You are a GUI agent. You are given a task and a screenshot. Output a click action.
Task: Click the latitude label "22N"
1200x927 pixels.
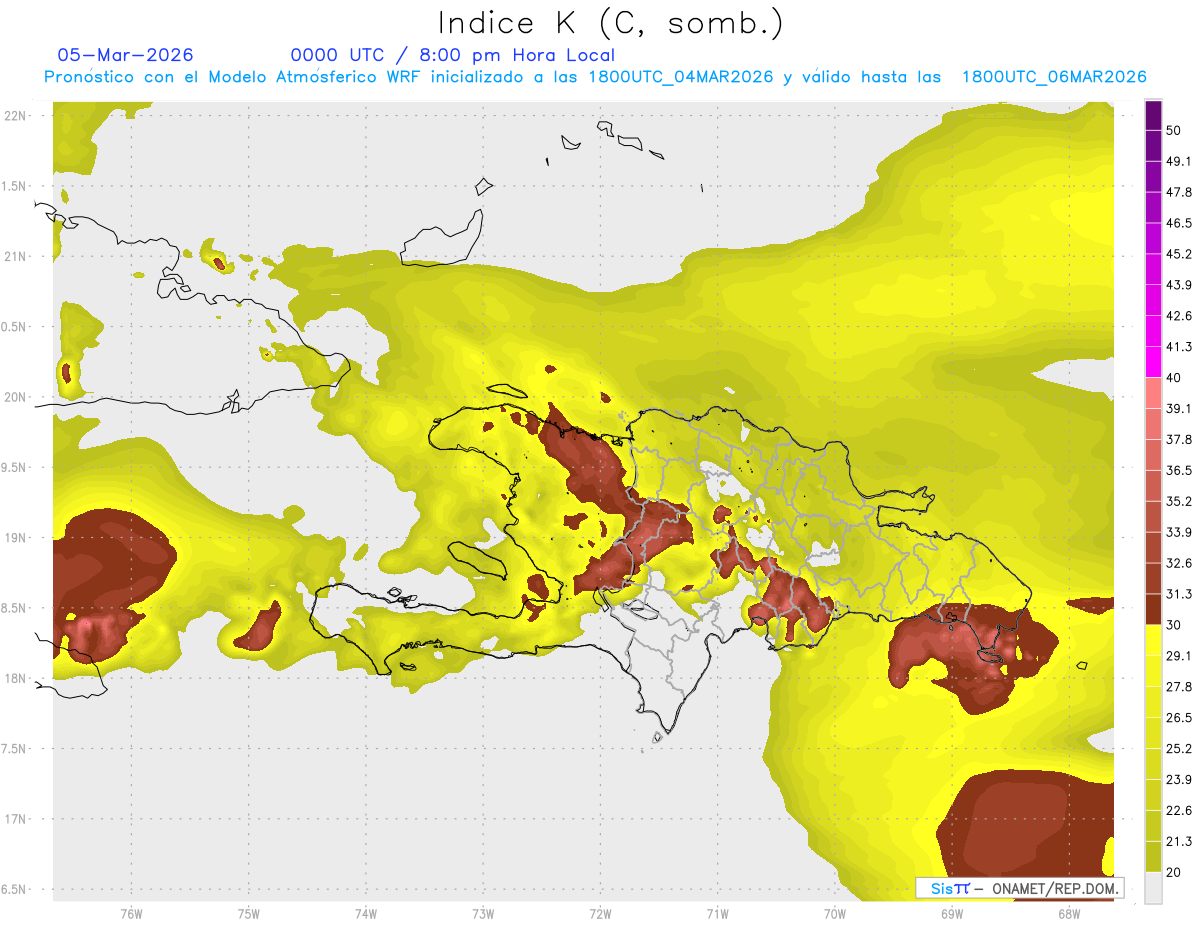(15, 116)
